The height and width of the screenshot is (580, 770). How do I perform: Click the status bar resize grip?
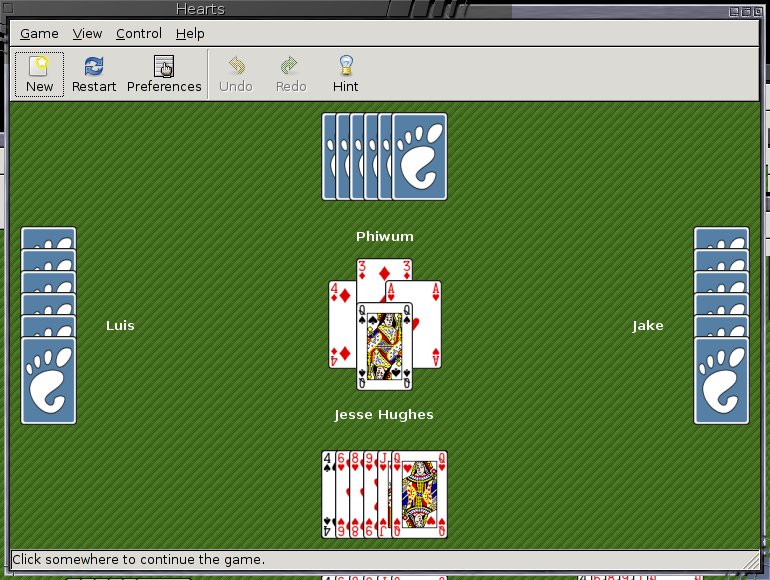point(751,561)
